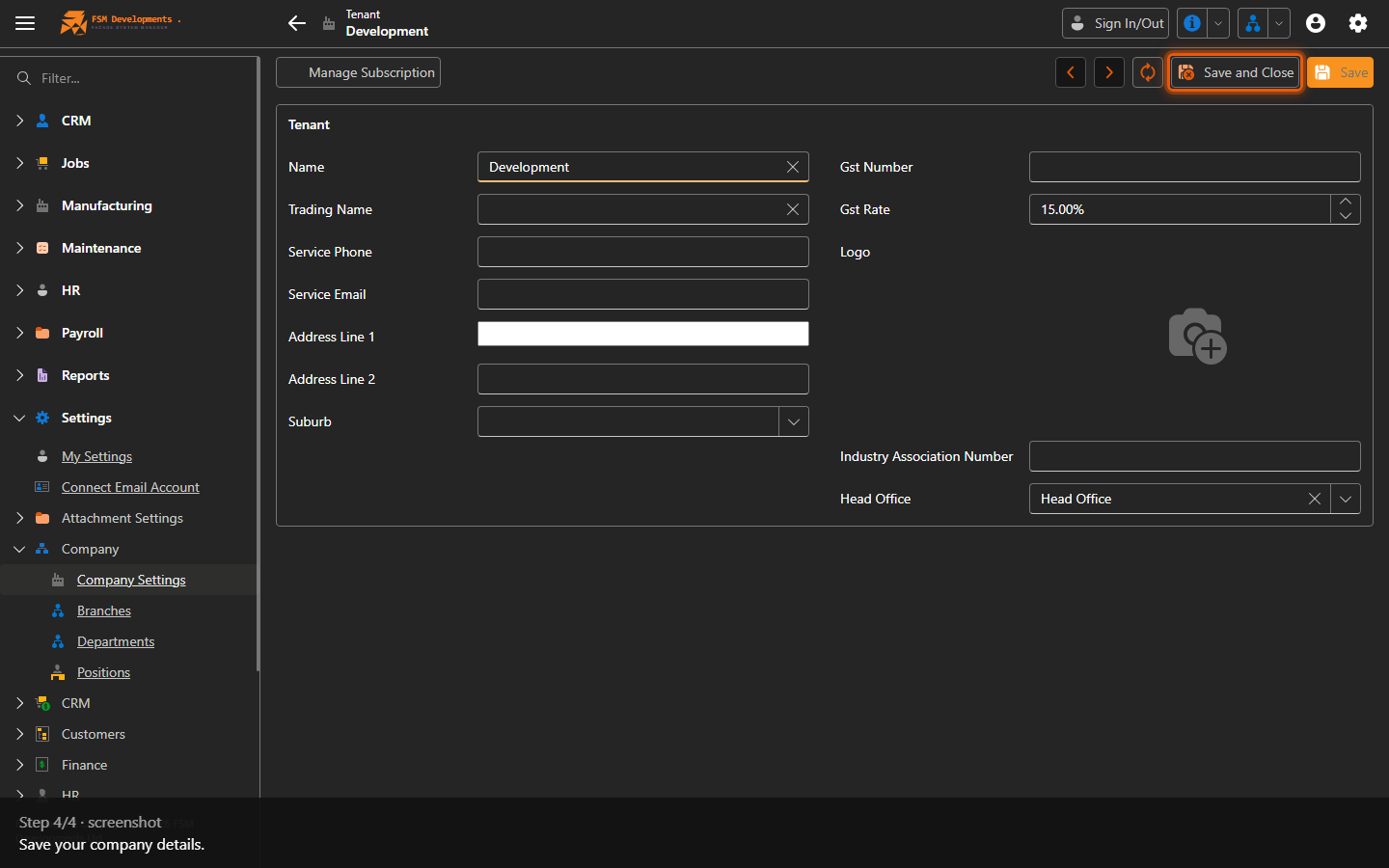Expand the Manufacturing section chevron
The height and width of the screenshot is (868, 1389).
coord(19,205)
